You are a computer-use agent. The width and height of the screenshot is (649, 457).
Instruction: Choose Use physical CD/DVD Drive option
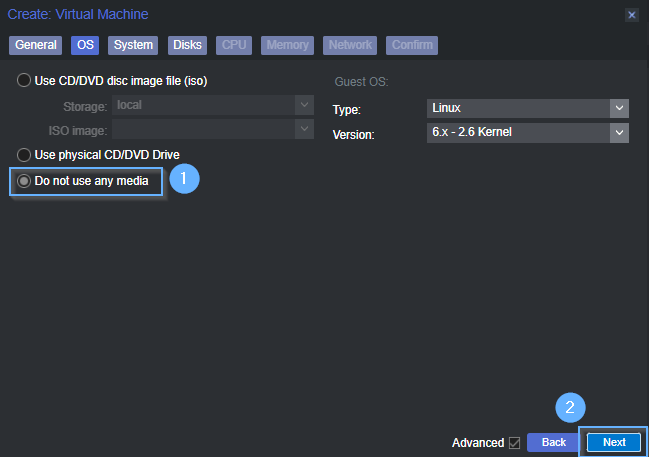pos(24,155)
